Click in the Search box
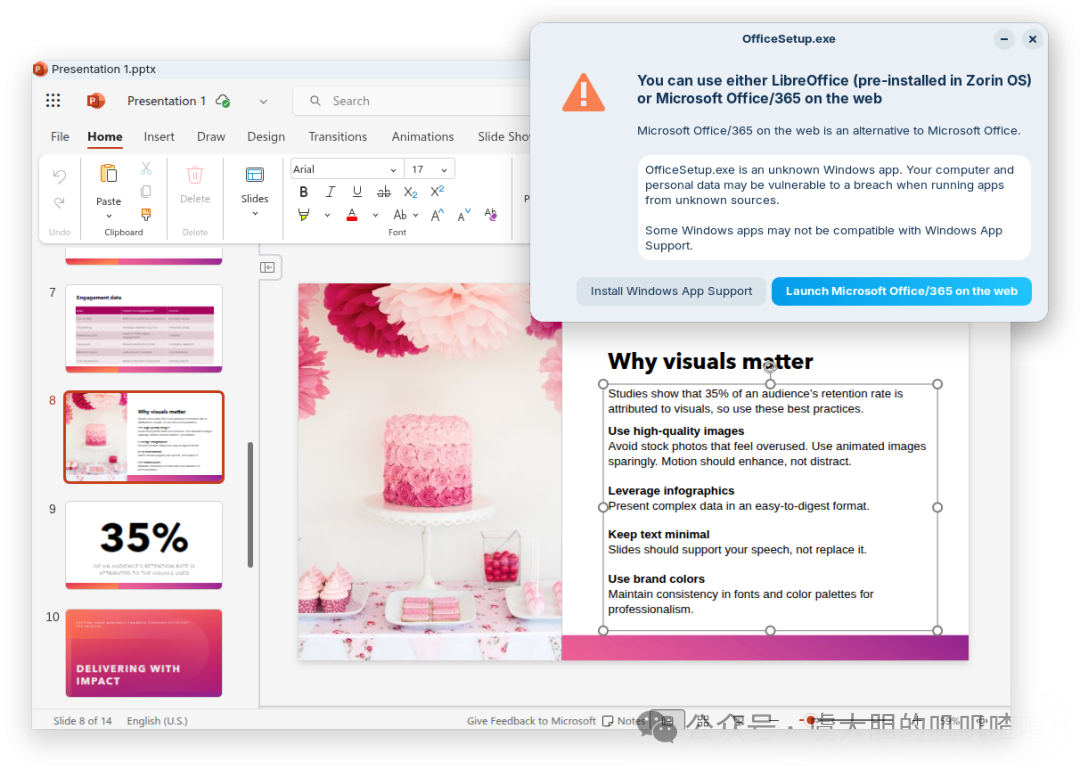Image resolution: width=1080 pixels, height=770 pixels. click(x=413, y=101)
